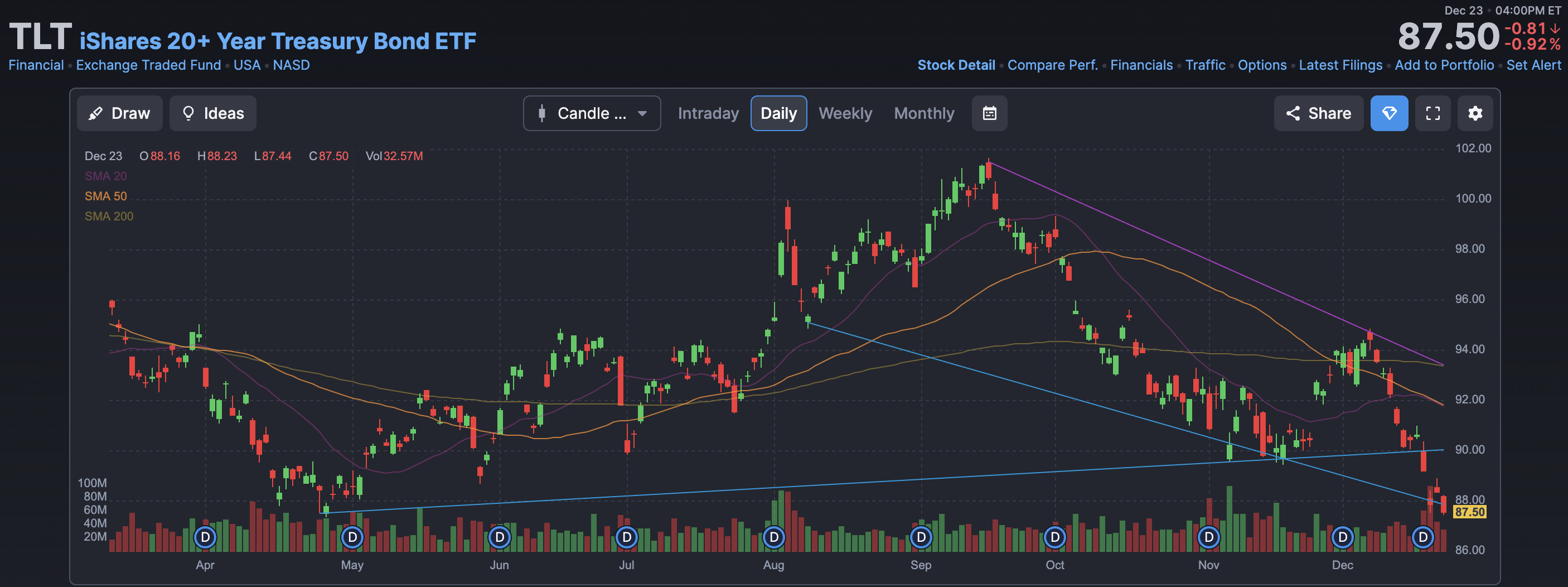Click Add to Portfolio

pos(1444,65)
